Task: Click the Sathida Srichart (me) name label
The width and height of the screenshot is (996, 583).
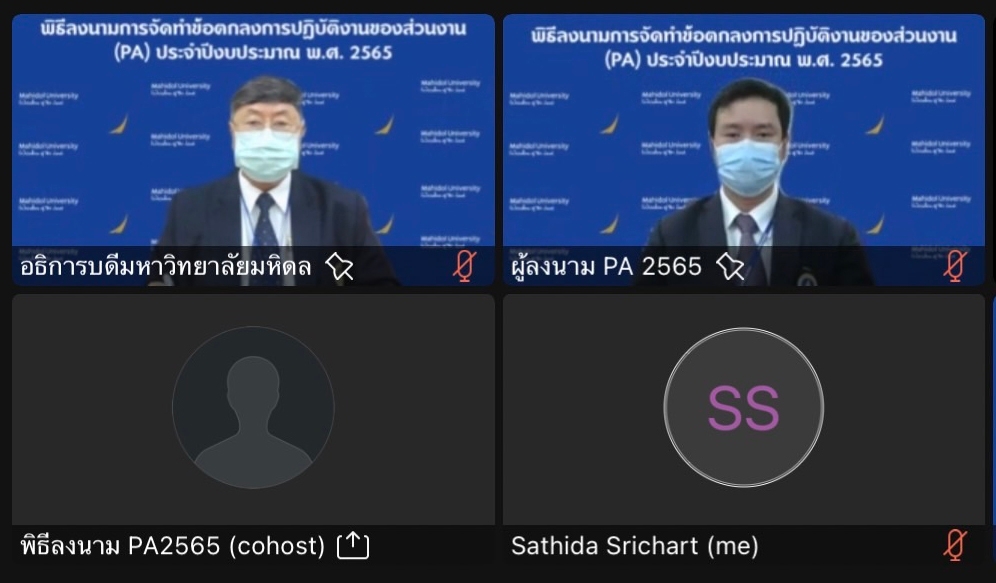Action: point(635,546)
